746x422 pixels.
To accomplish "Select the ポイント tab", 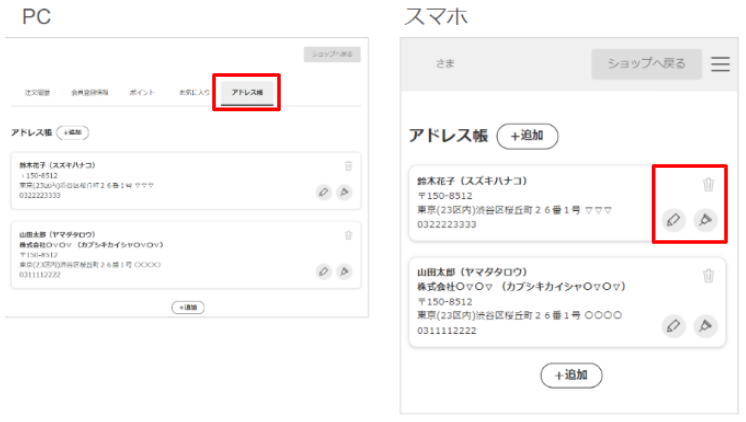I will (141, 92).
